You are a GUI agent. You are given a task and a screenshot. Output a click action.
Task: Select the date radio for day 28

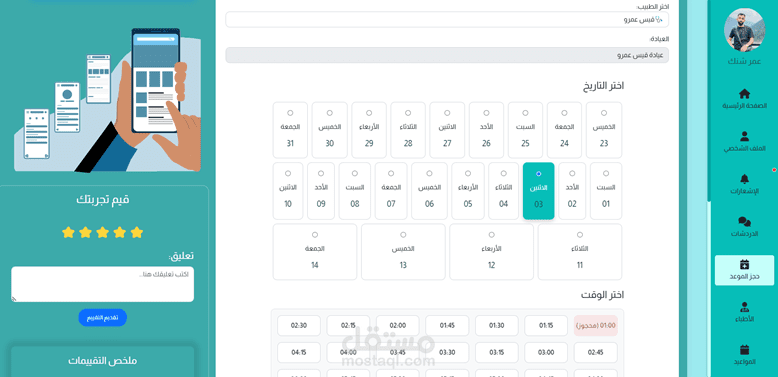click(x=408, y=113)
